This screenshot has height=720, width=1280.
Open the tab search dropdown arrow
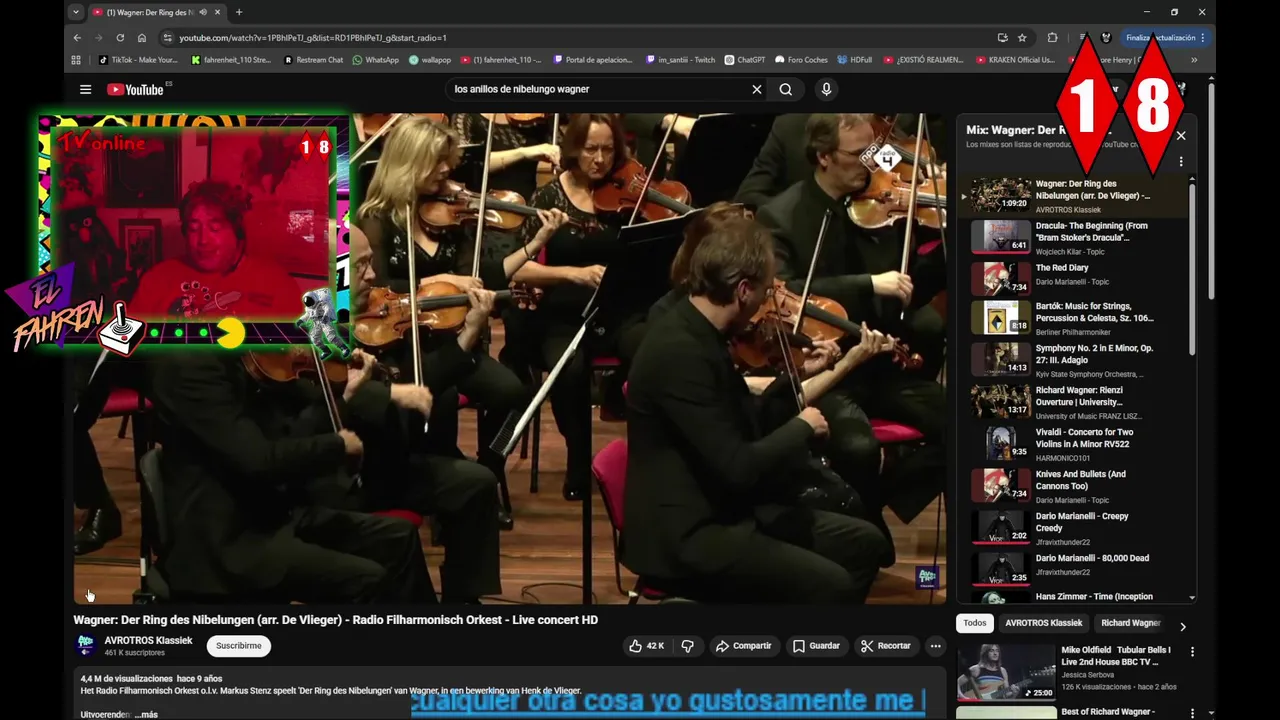(76, 12)
